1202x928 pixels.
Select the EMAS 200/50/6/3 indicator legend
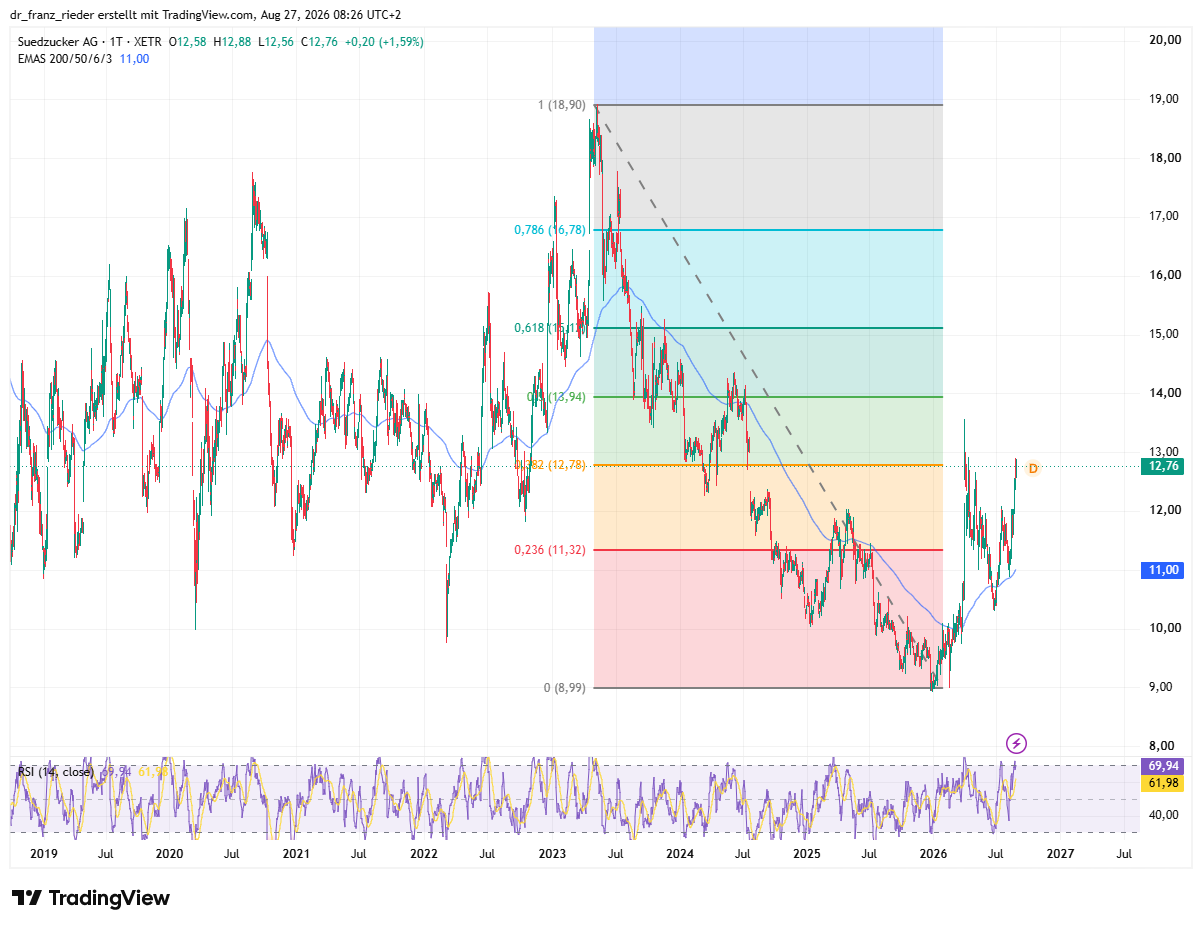tap(65, 59)
